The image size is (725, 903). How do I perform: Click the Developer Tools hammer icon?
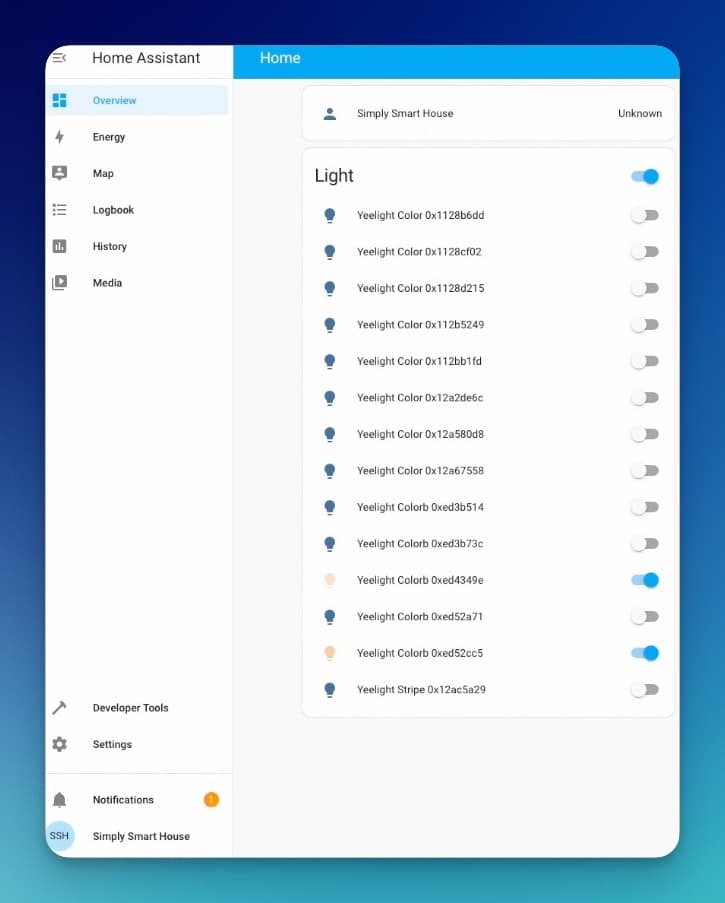click(x=59, y=708)
